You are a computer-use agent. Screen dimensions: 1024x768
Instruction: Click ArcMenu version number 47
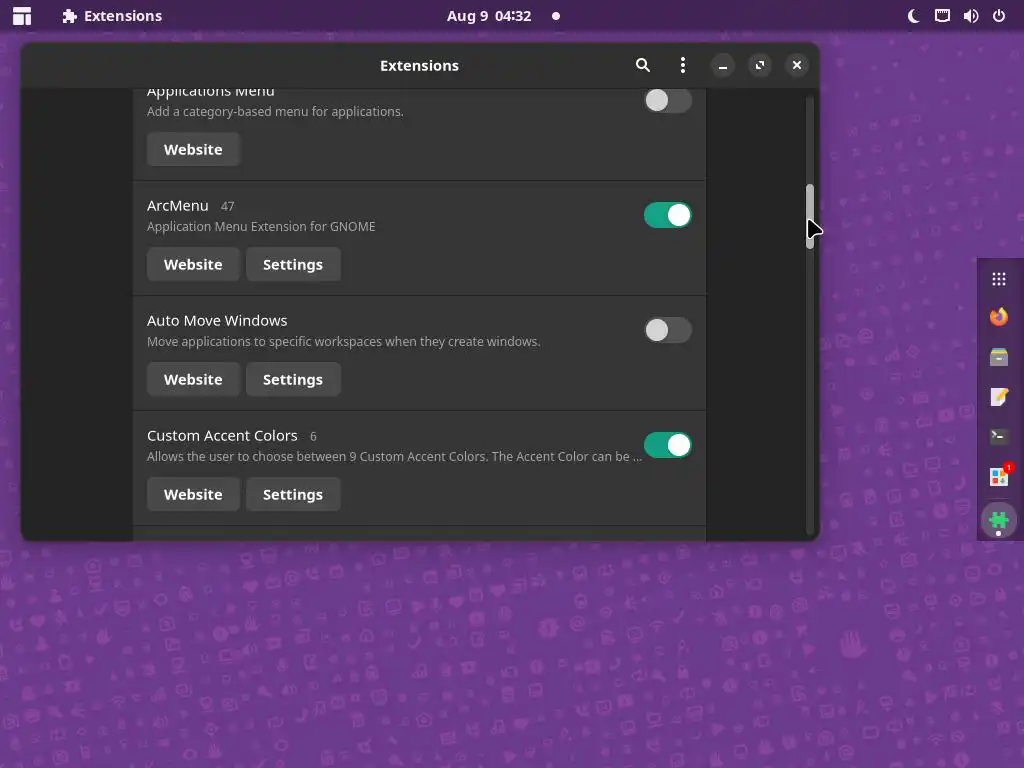click(227, 206)
